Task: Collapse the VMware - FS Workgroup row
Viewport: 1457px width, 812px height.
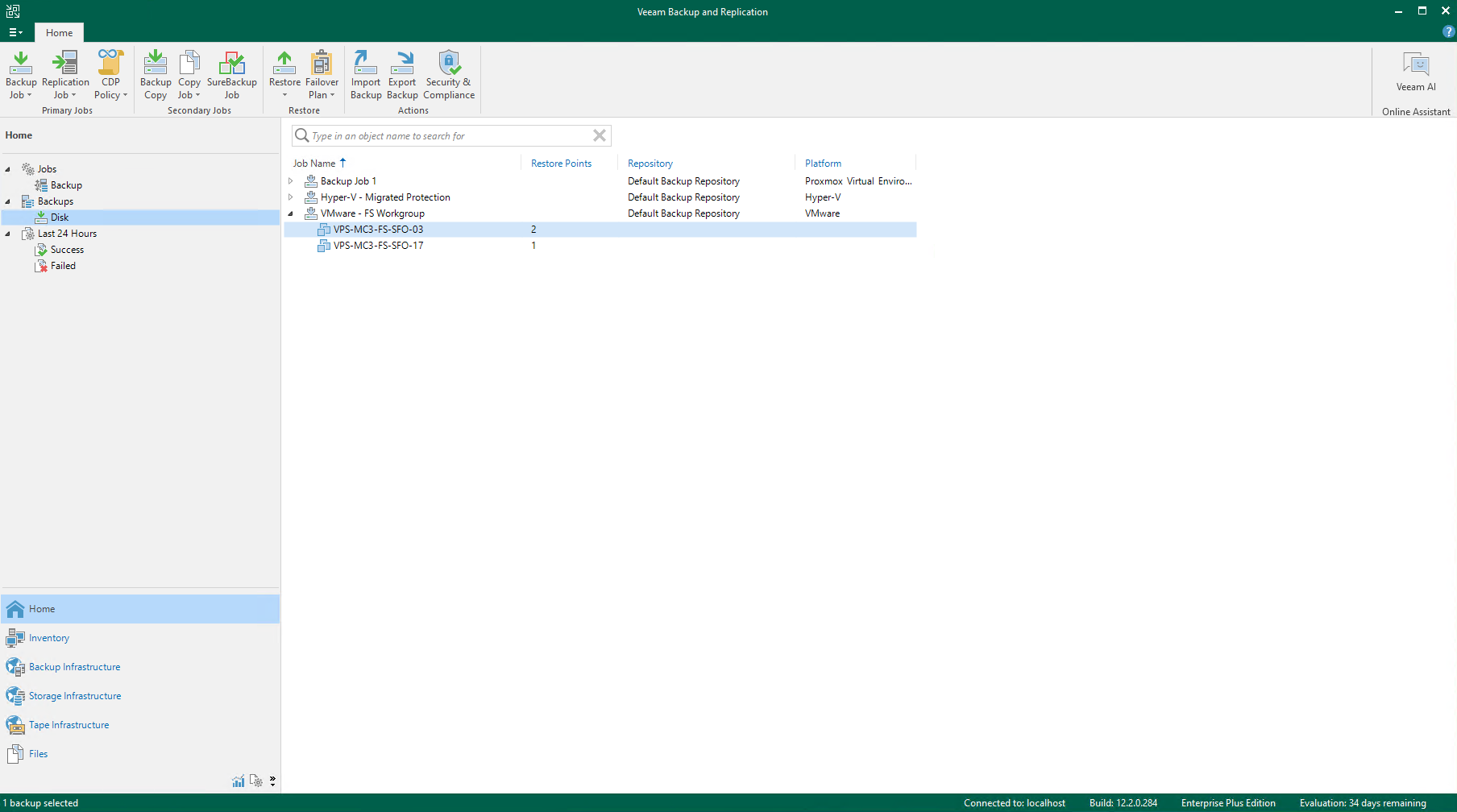Action: (291, 213)
